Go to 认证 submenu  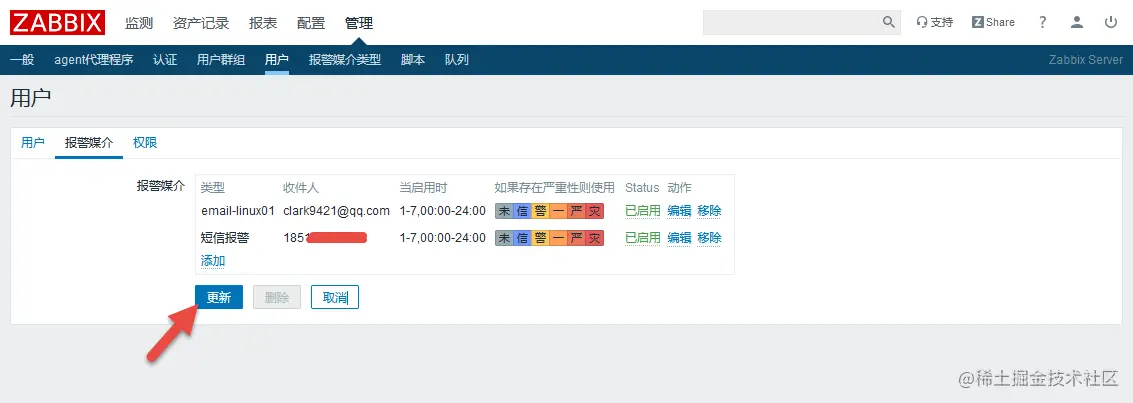pos(165,60)
